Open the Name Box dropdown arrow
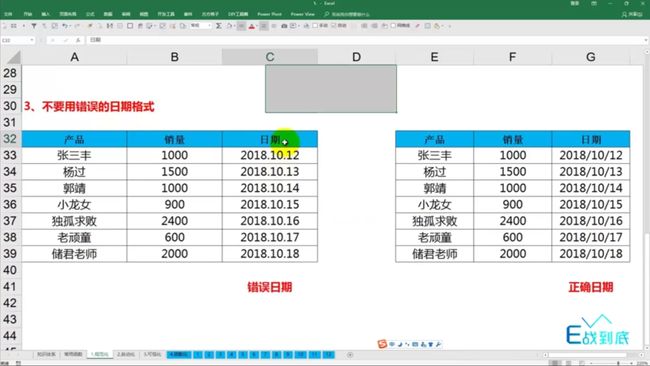The width and height of the screenshot is (650, 366). pyautogui.click(x=32, y=40)
